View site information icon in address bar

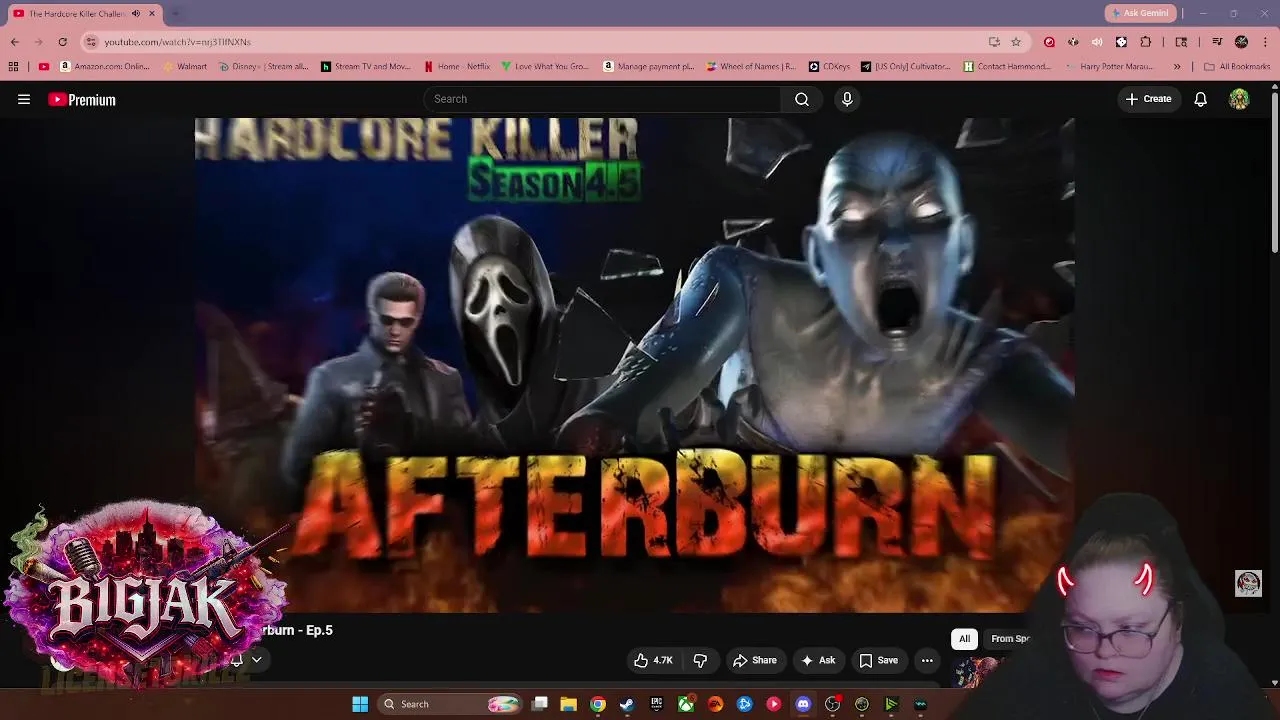91,42
